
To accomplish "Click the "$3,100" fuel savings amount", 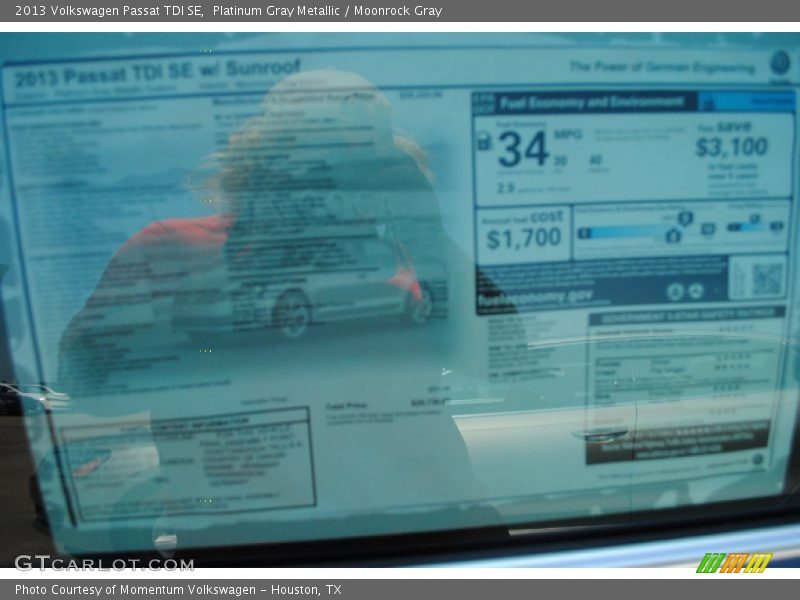I will point(732,147).
